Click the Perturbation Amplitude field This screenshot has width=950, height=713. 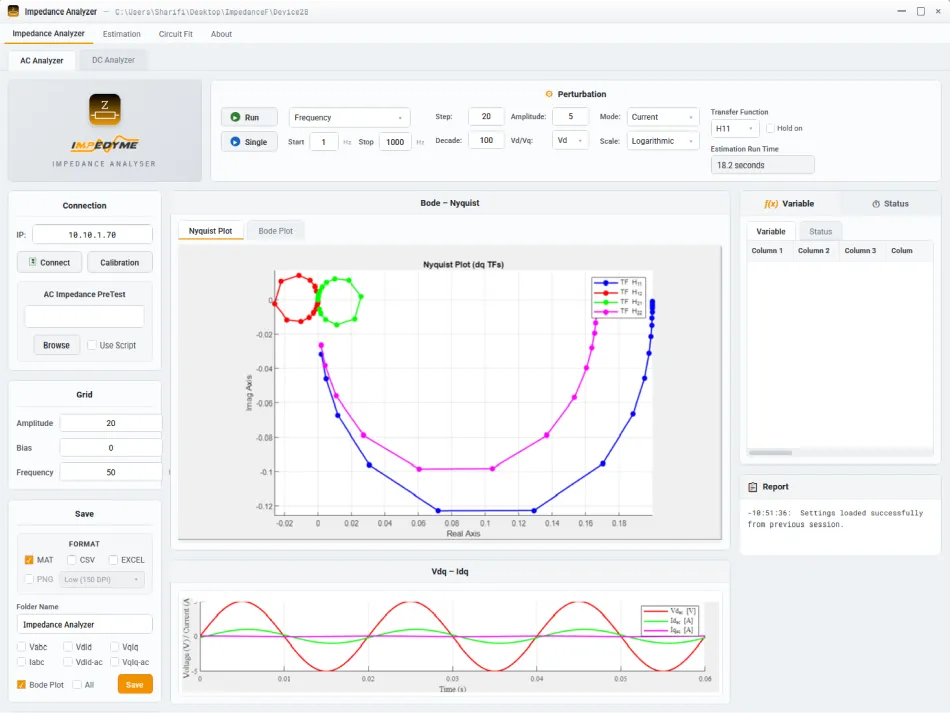(570, 116)
